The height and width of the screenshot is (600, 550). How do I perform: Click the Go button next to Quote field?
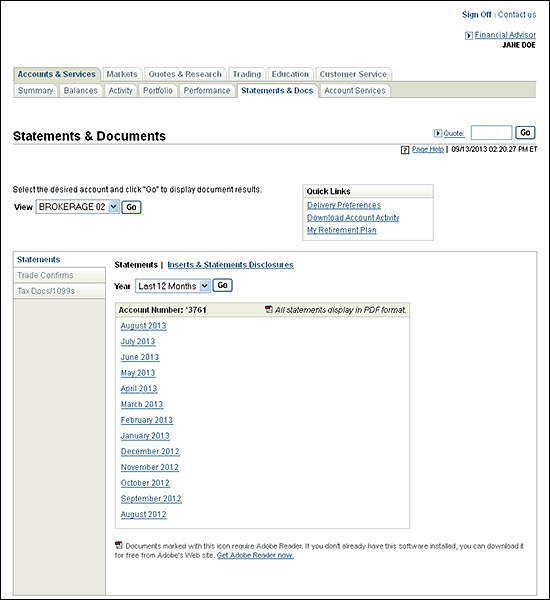pyautogui.click(x=525, y=133)
